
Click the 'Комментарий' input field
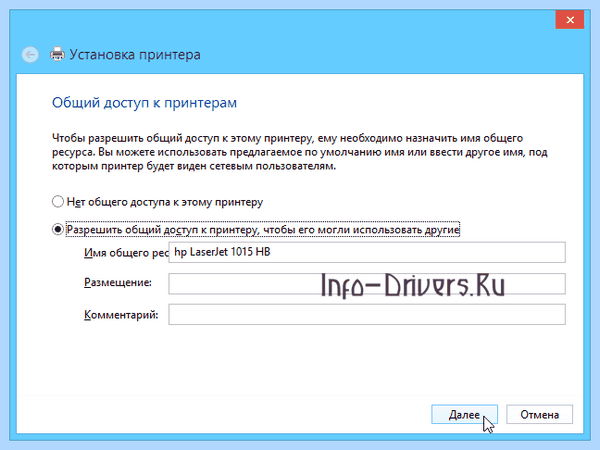(367, 315)
